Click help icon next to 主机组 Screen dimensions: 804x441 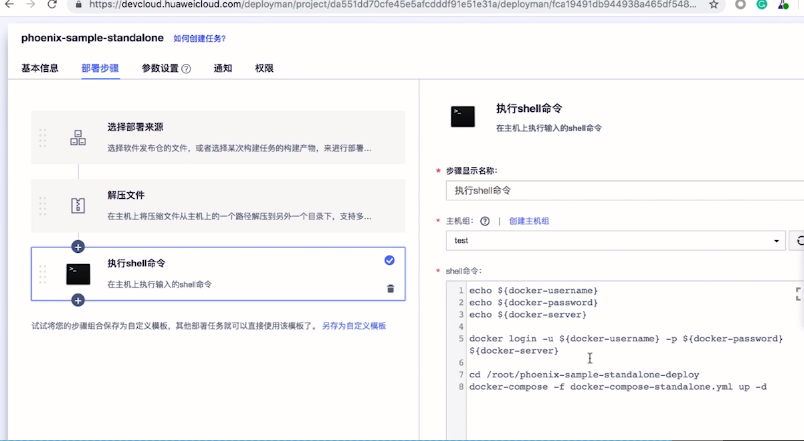[485, 221]
